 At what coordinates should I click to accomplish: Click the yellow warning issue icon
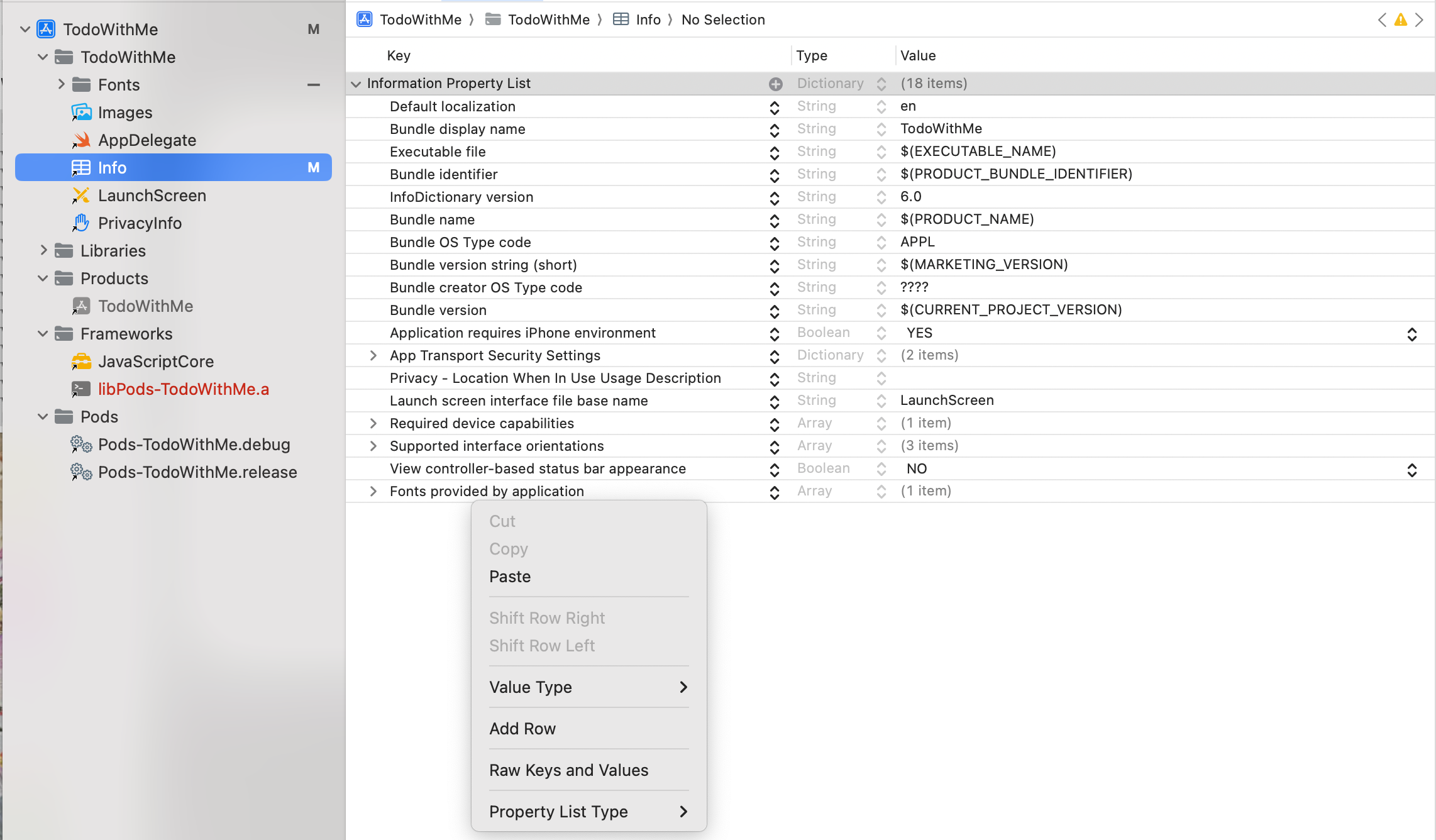click(1400, 20)
